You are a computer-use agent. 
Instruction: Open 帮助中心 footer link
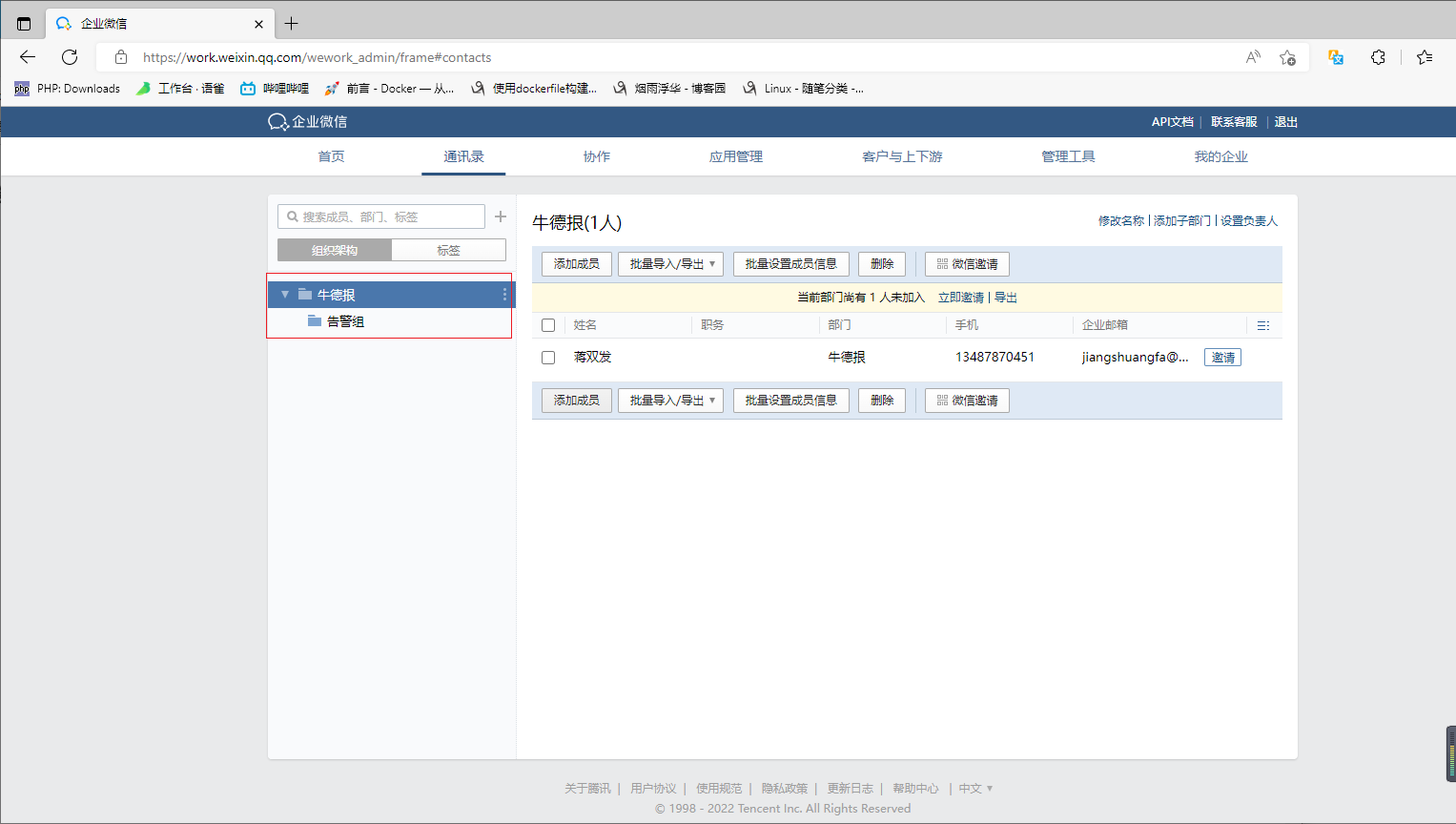click(915, 789)
